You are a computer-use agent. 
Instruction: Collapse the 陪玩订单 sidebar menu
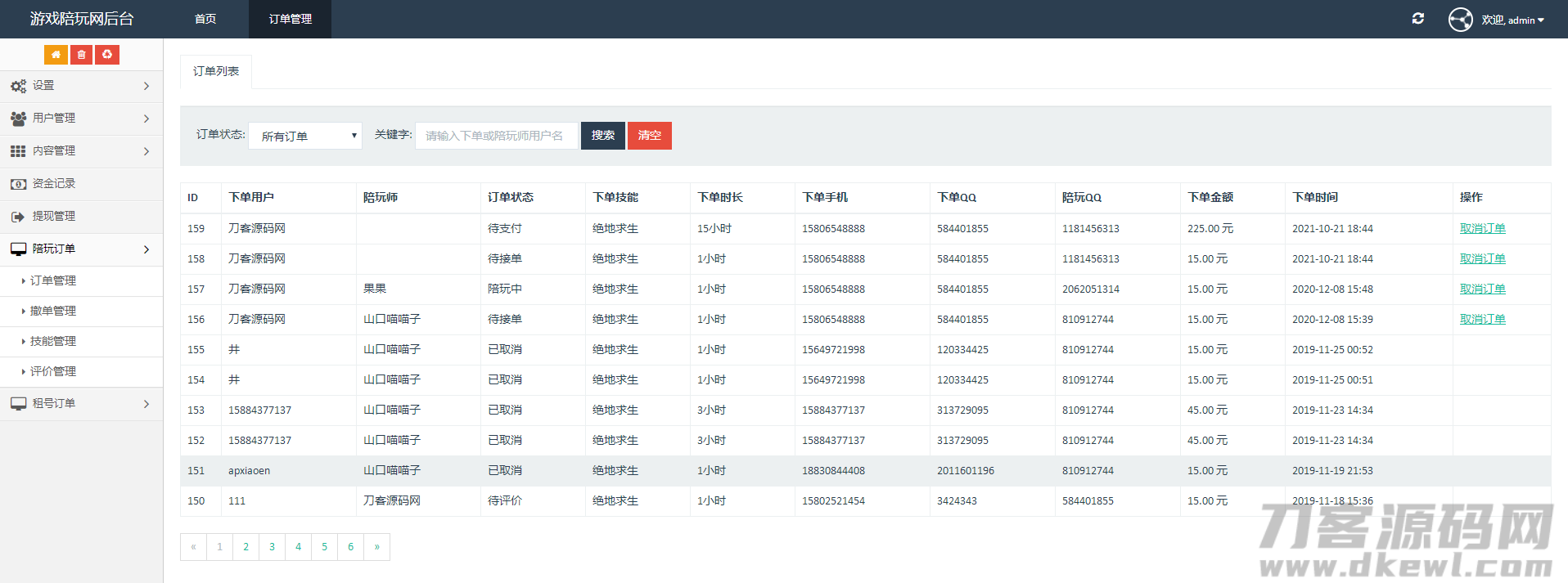[x=81, y=249]
